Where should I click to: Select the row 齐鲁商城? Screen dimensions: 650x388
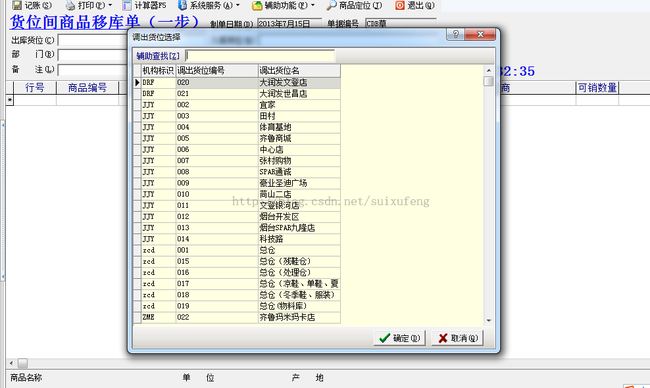(x=237, y=138)
